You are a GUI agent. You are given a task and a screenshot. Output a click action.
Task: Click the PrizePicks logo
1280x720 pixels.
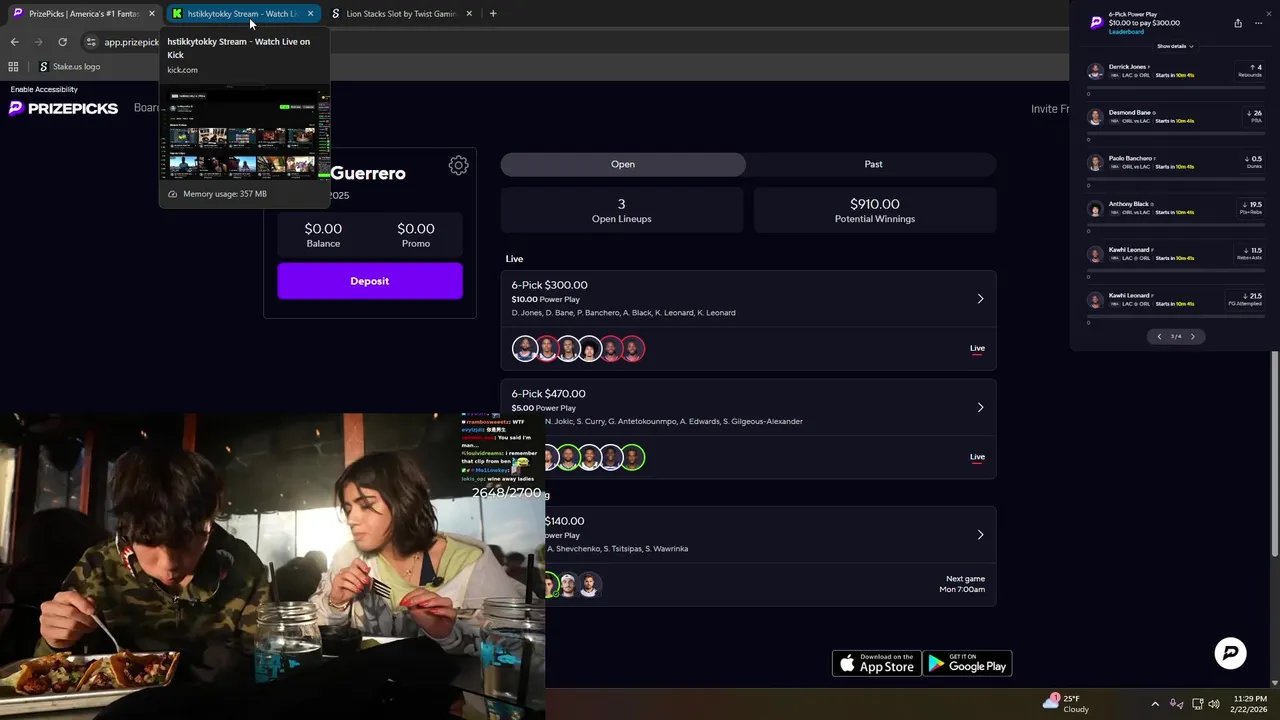(63, 108)
